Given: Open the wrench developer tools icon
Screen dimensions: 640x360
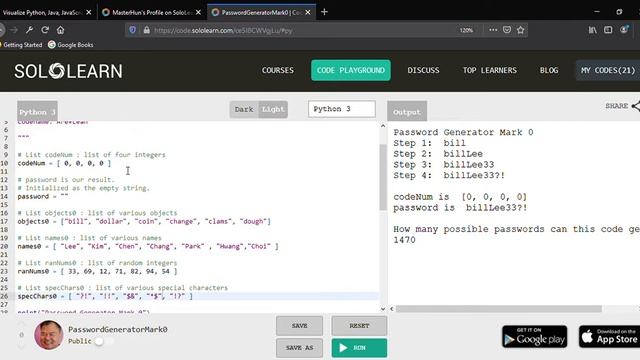Looking at the screenshot, I should point(29,30).
